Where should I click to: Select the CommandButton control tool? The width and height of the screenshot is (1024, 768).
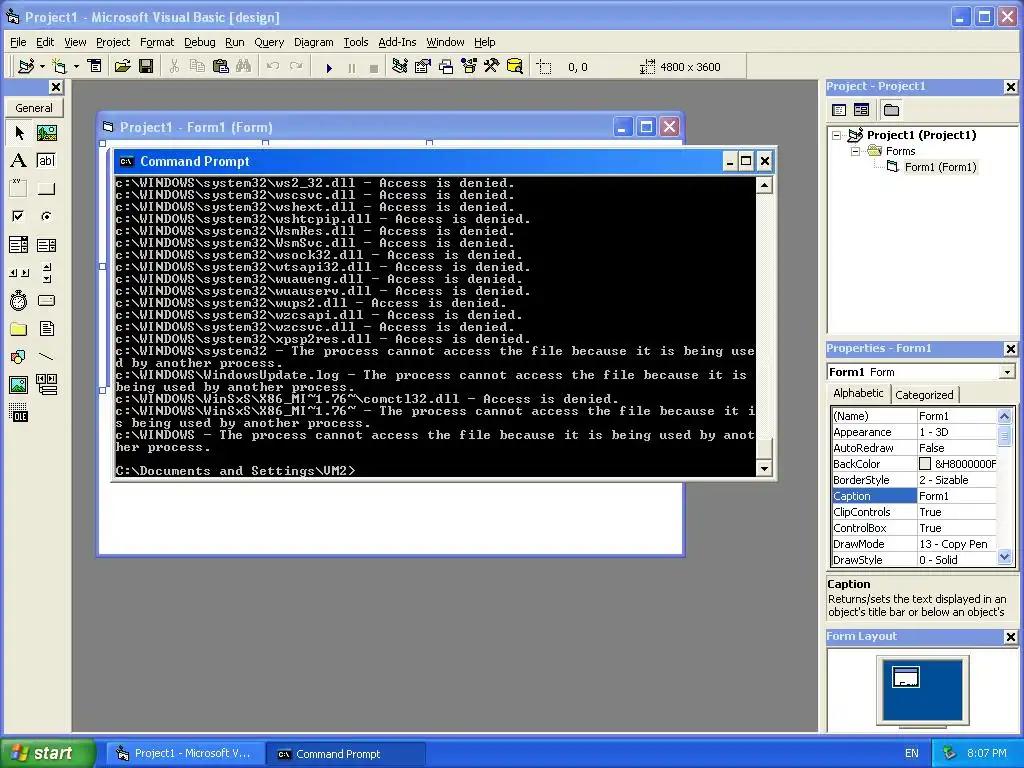tap(46, 189)
